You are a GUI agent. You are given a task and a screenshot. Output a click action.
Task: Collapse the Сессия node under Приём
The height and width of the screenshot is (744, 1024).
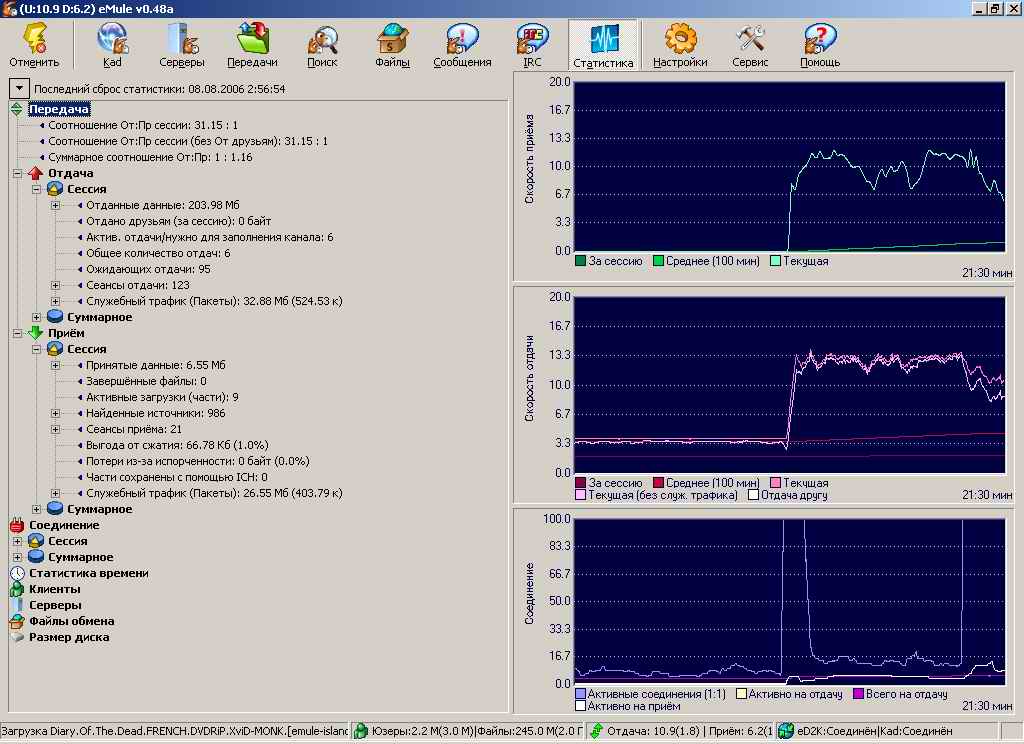click(37, 349)
